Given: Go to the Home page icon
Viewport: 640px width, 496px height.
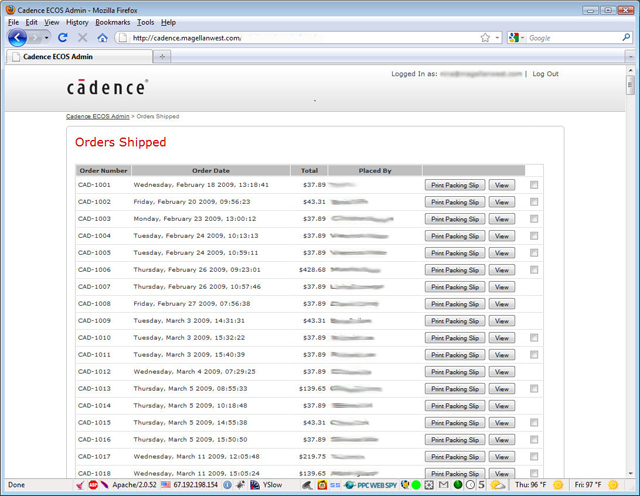Looking at the screenshot, I should pyautogui.click(x=102, y=38).
